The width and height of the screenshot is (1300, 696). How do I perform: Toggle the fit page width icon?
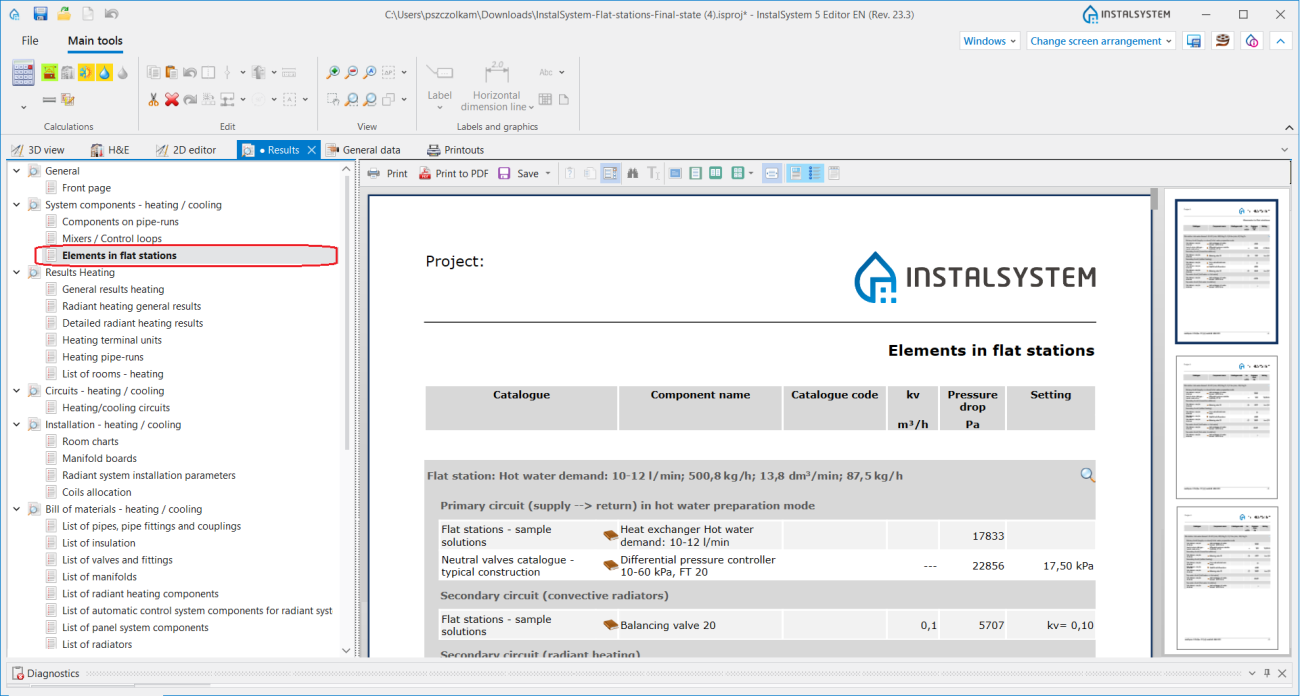[771, 173]
